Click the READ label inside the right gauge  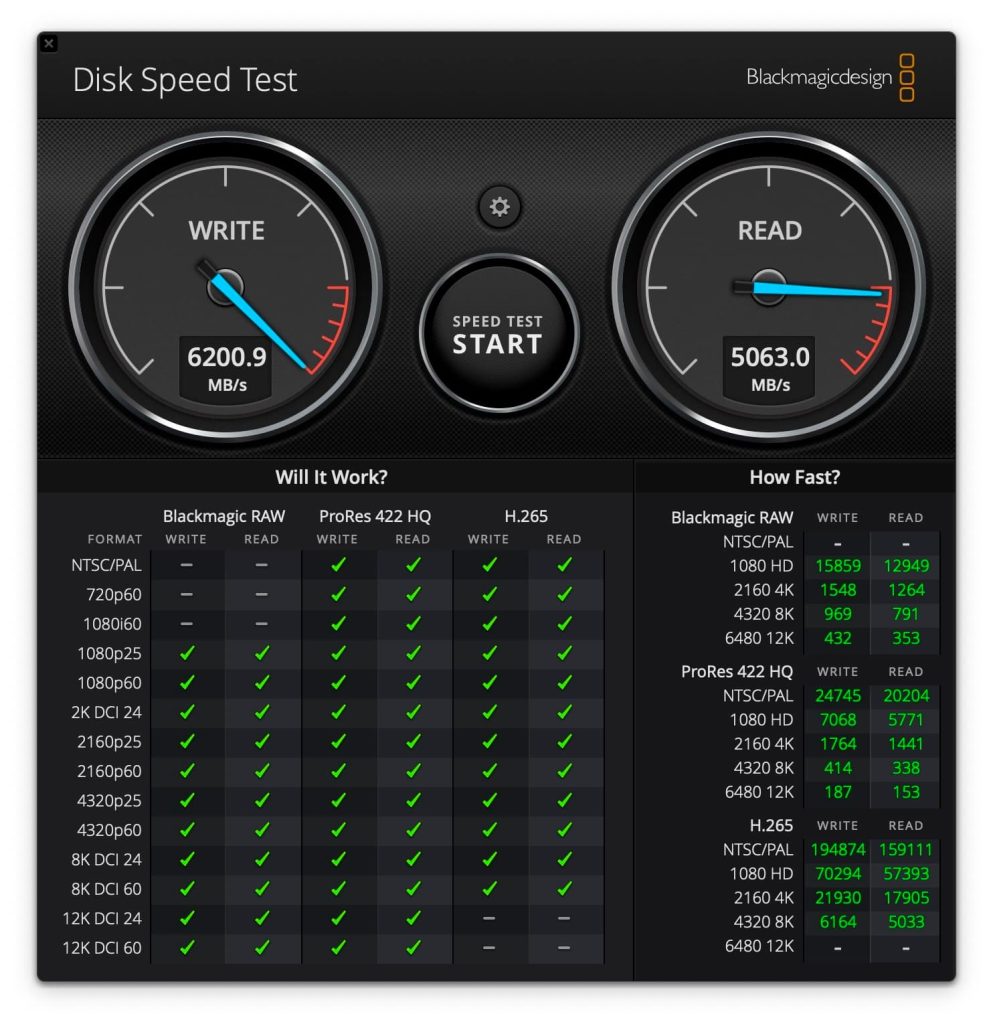pyautogui.click(x=769, y=231)
